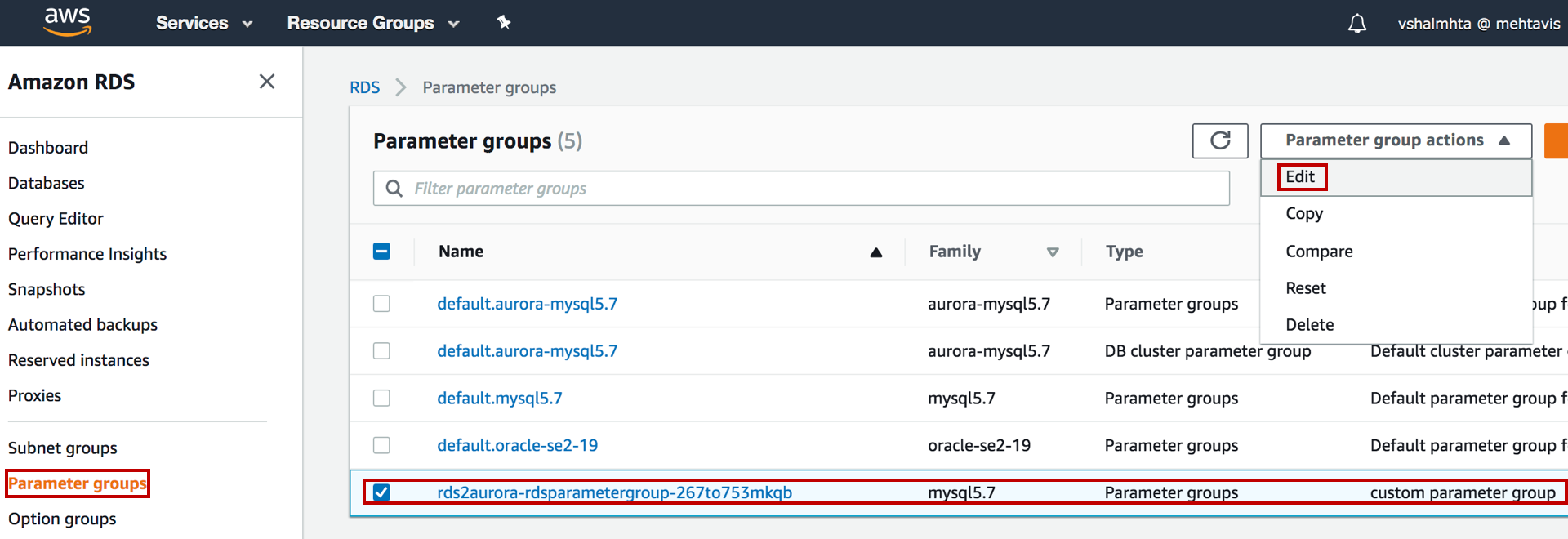1568x539 pixels.
Task: Click the RDS breadcrumb link
Action: [x=365, y=87]
